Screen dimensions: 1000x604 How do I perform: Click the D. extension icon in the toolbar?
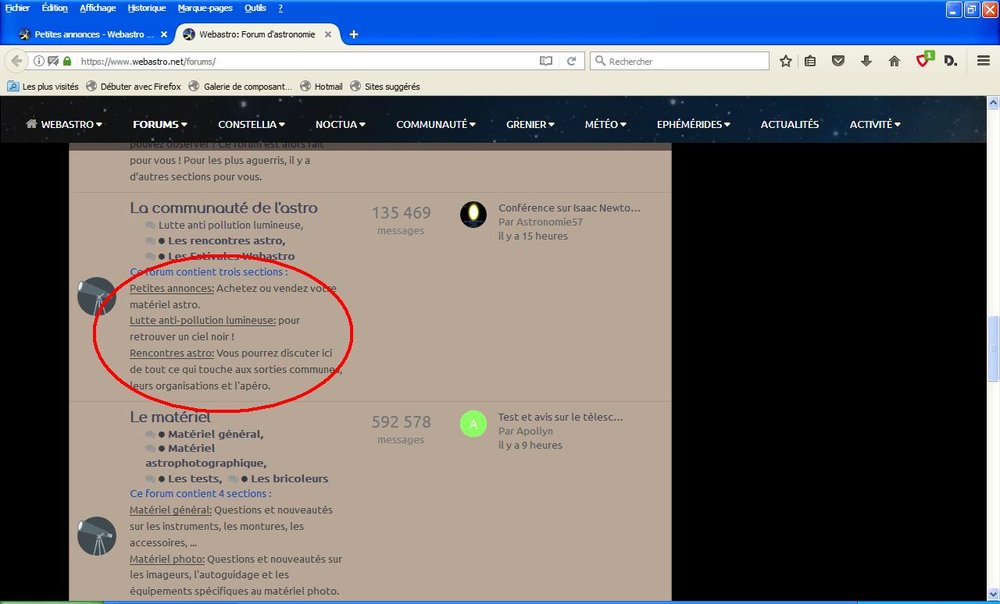tap(950, 61)
